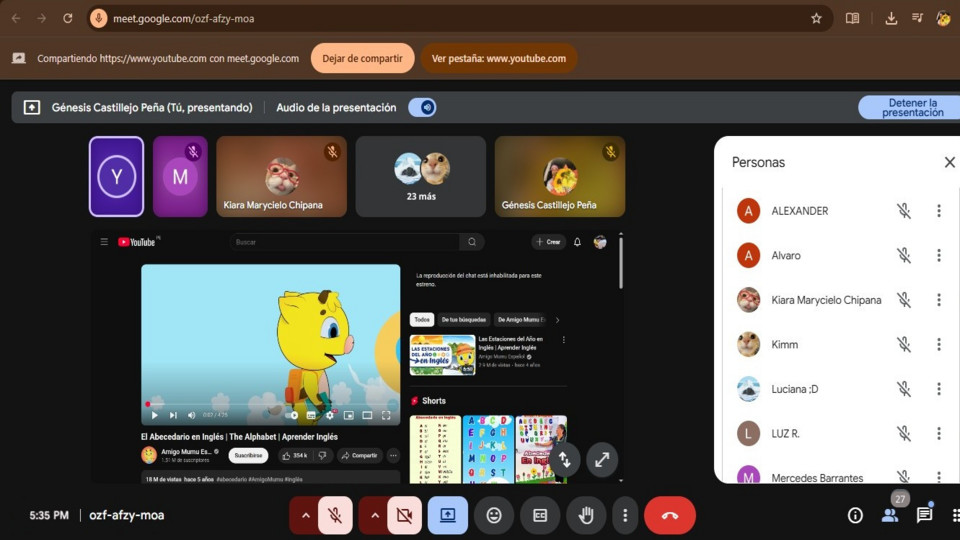
Task: Open meeting details info icon
Action: point(855,515)
